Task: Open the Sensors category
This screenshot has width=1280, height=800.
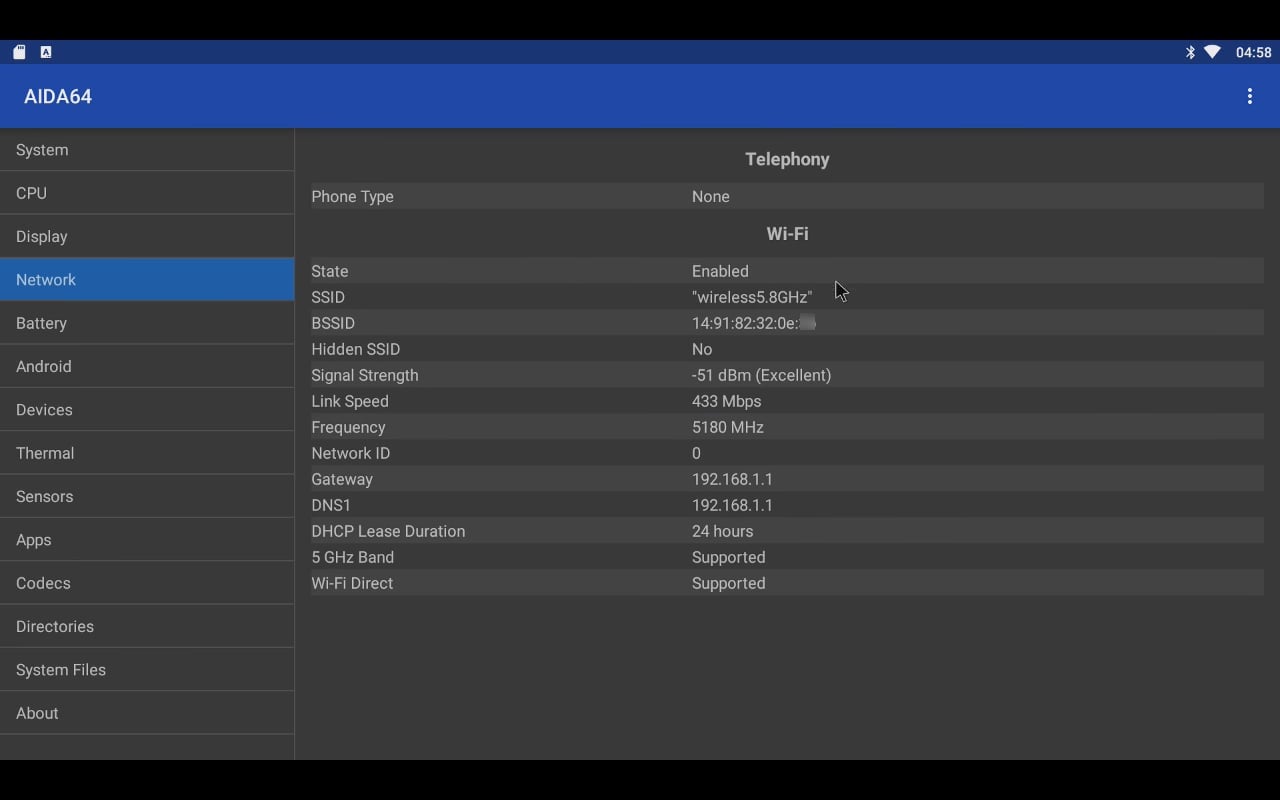Action: [147, 496]
